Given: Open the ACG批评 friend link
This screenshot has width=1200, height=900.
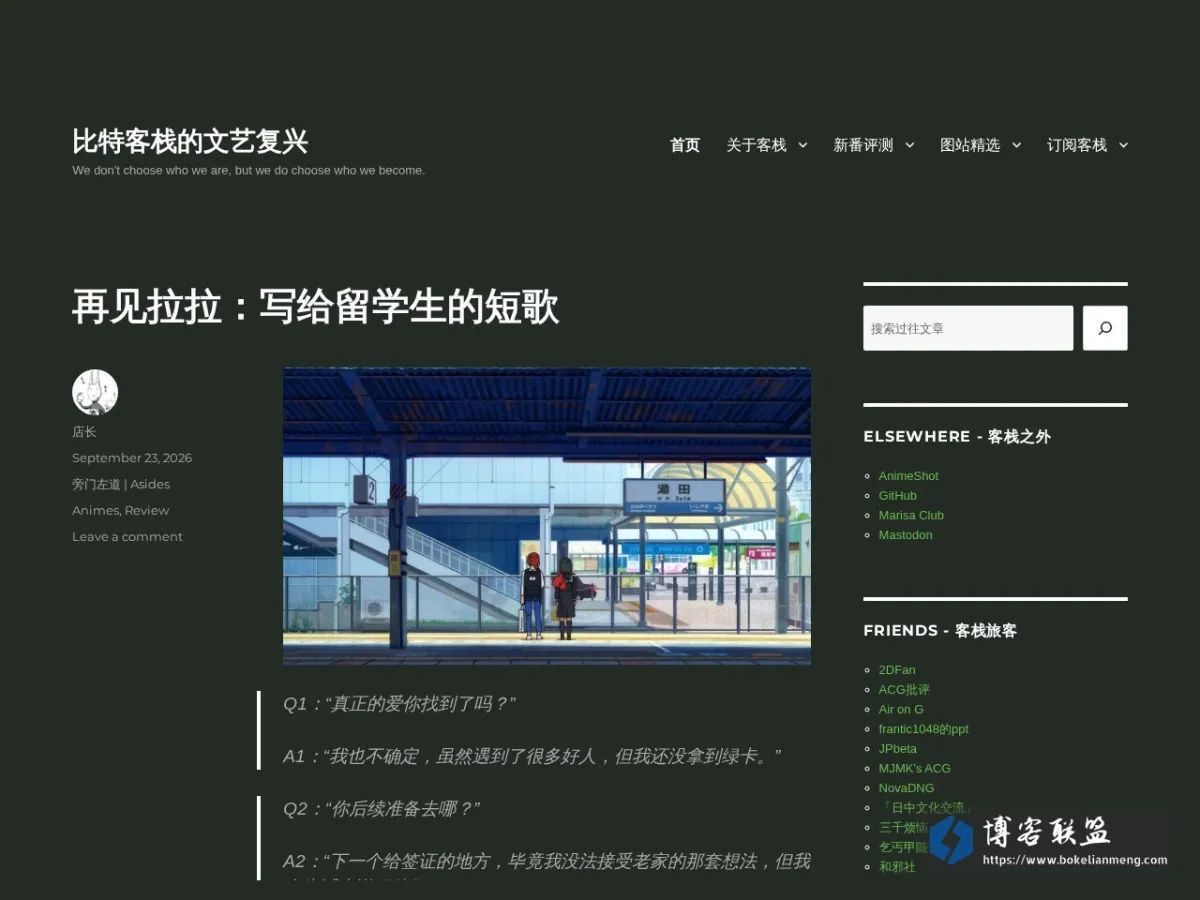Looking at the screenshot, I should click(904, 690).
